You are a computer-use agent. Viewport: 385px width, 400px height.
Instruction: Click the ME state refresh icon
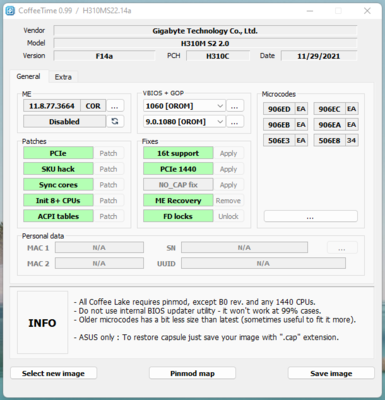pyautogui.click(x=115, y=121)
